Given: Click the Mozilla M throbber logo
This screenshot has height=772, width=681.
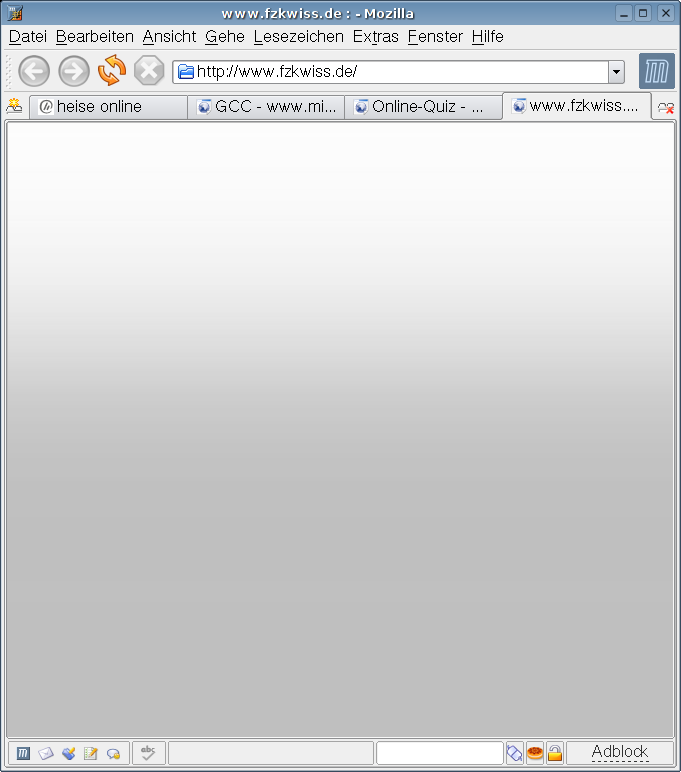Looking at the screenshot, I should pyautogui.click(x=656, y=71).
